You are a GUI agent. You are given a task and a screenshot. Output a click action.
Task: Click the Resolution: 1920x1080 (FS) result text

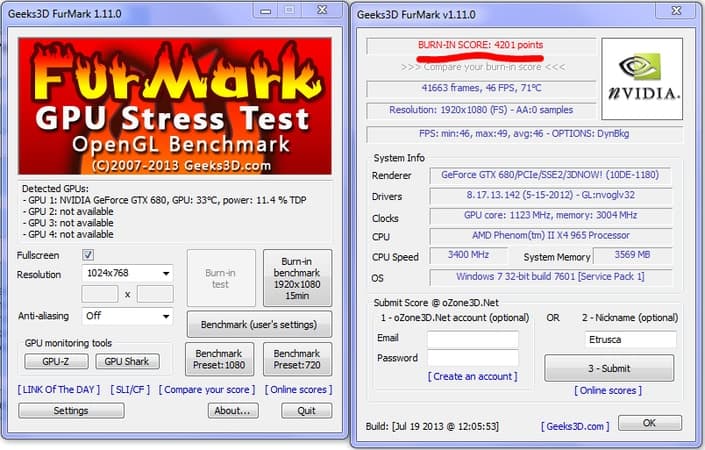point(481,110)
